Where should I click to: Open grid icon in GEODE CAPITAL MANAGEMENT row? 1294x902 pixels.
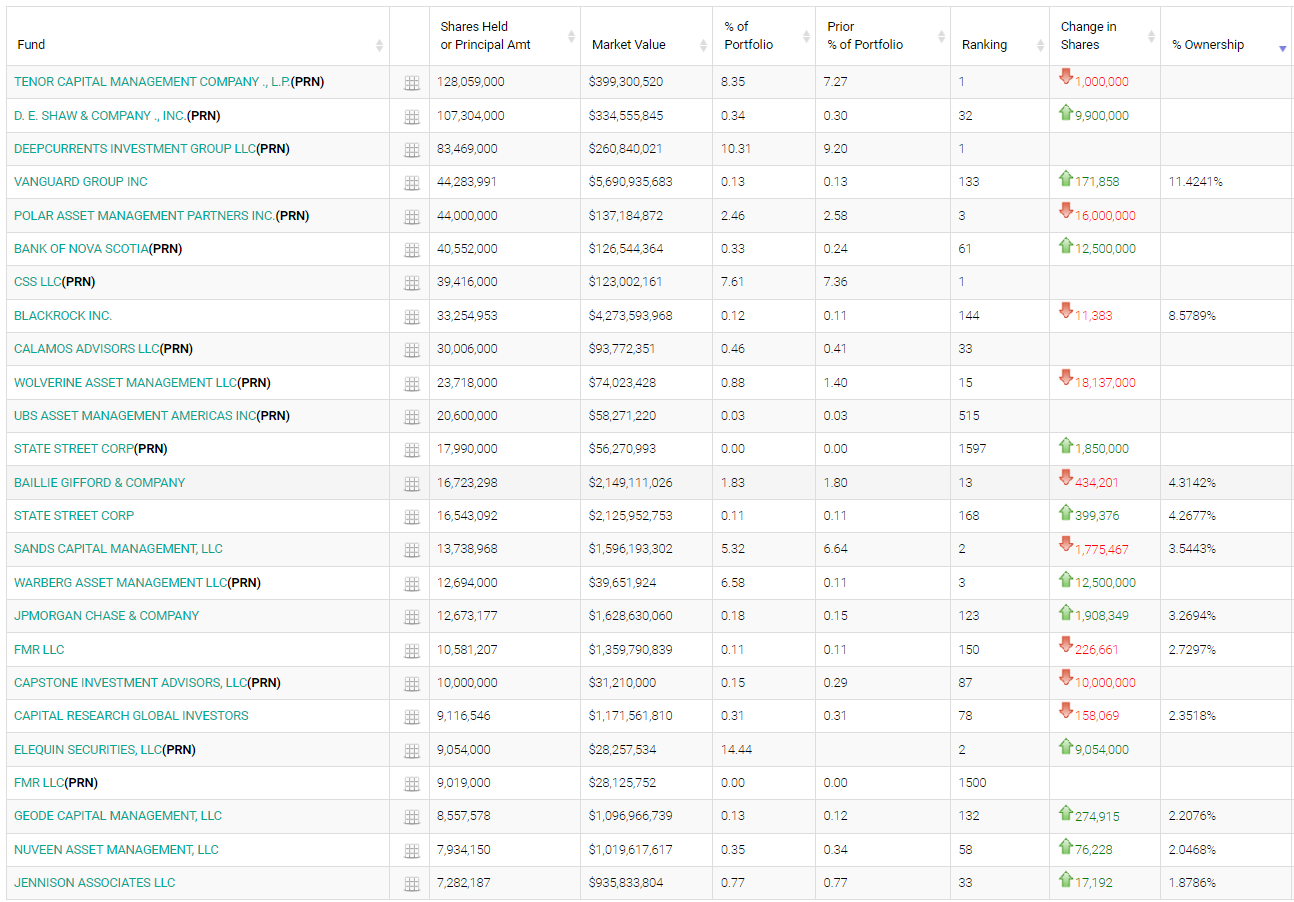411,817
